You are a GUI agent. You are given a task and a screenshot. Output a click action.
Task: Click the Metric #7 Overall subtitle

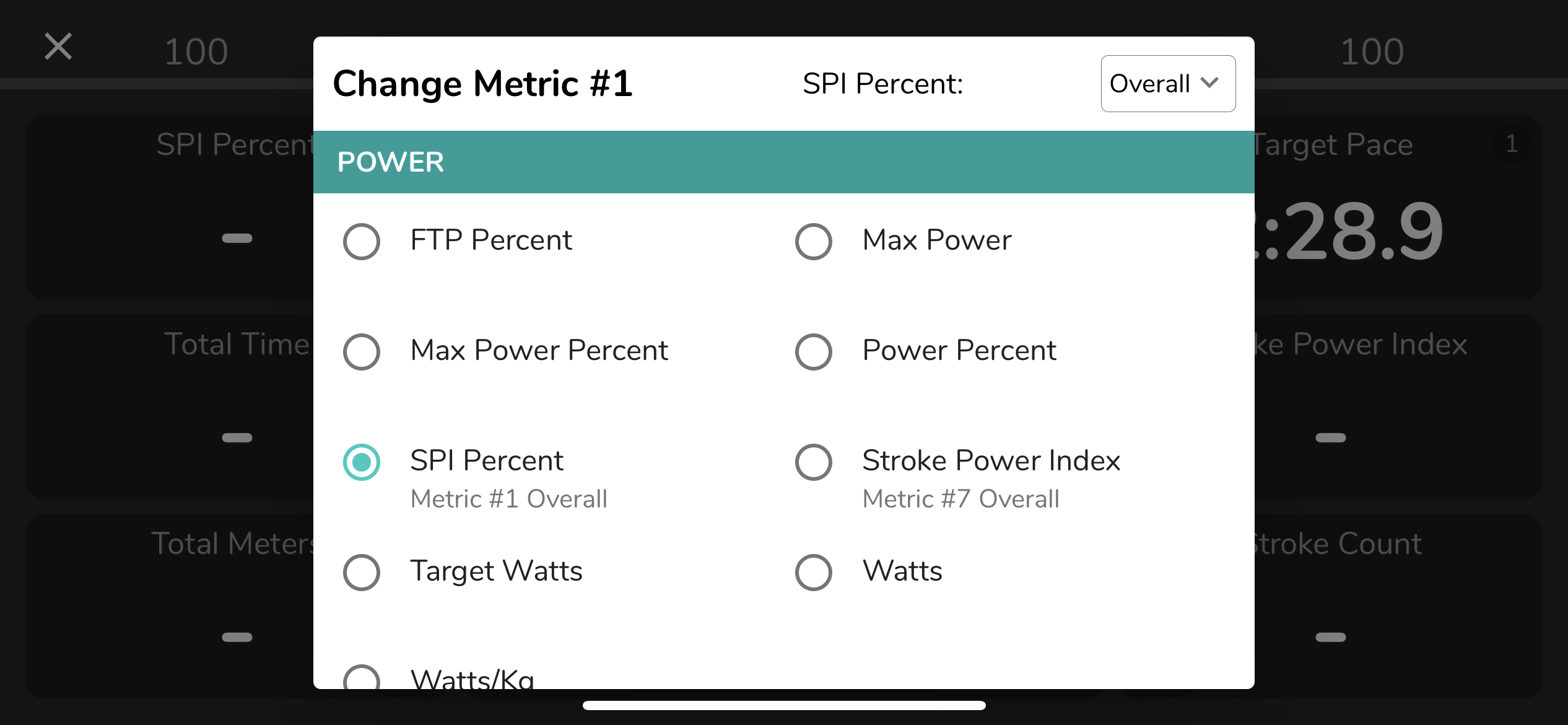coord(960,498)
